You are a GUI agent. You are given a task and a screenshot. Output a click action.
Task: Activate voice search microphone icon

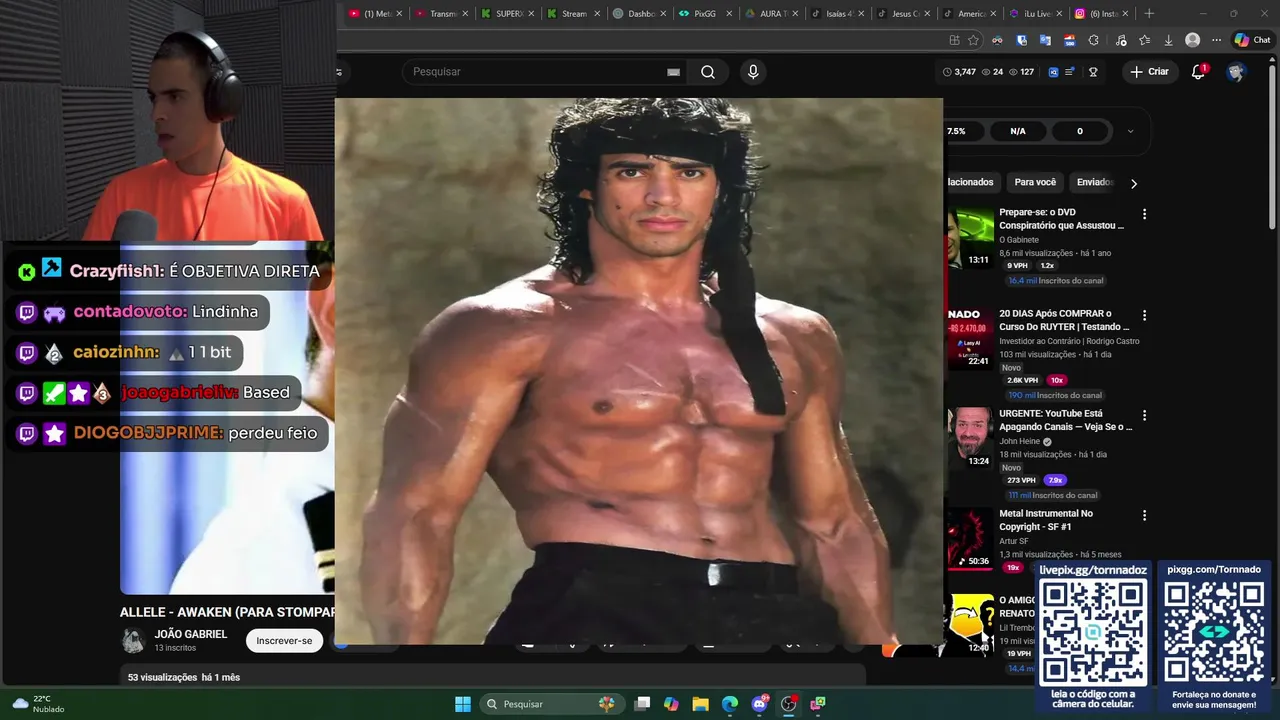tap(753, 72)
